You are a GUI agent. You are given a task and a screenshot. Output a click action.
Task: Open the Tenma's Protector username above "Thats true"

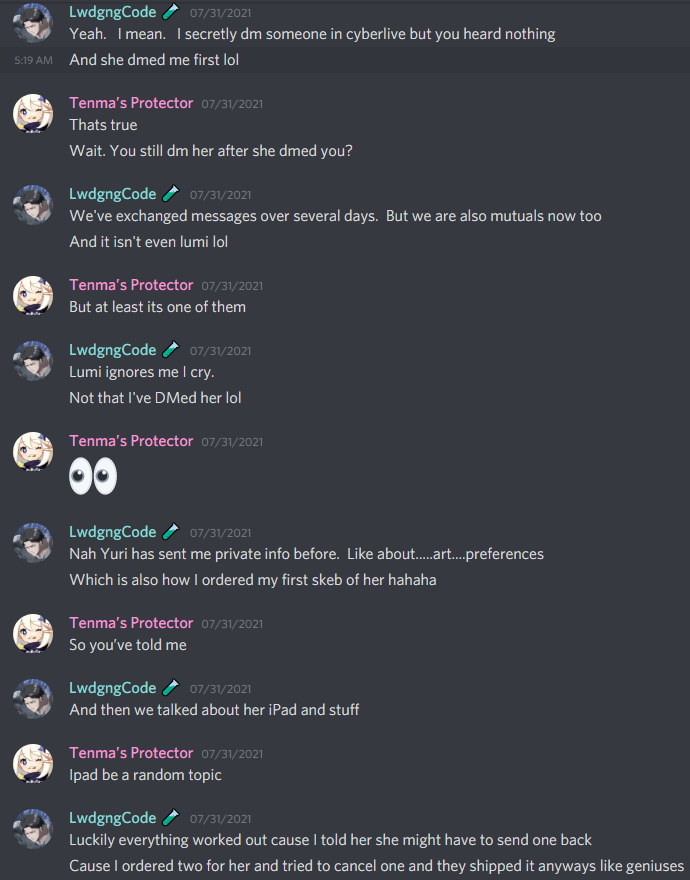click(x=131, y=103)
